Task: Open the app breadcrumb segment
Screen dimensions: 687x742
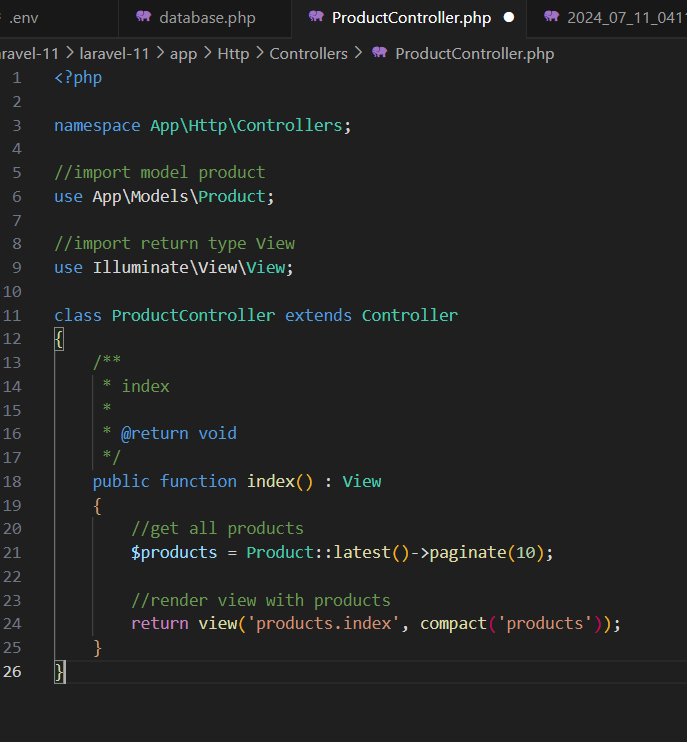Action: click(x=183, y=54)
